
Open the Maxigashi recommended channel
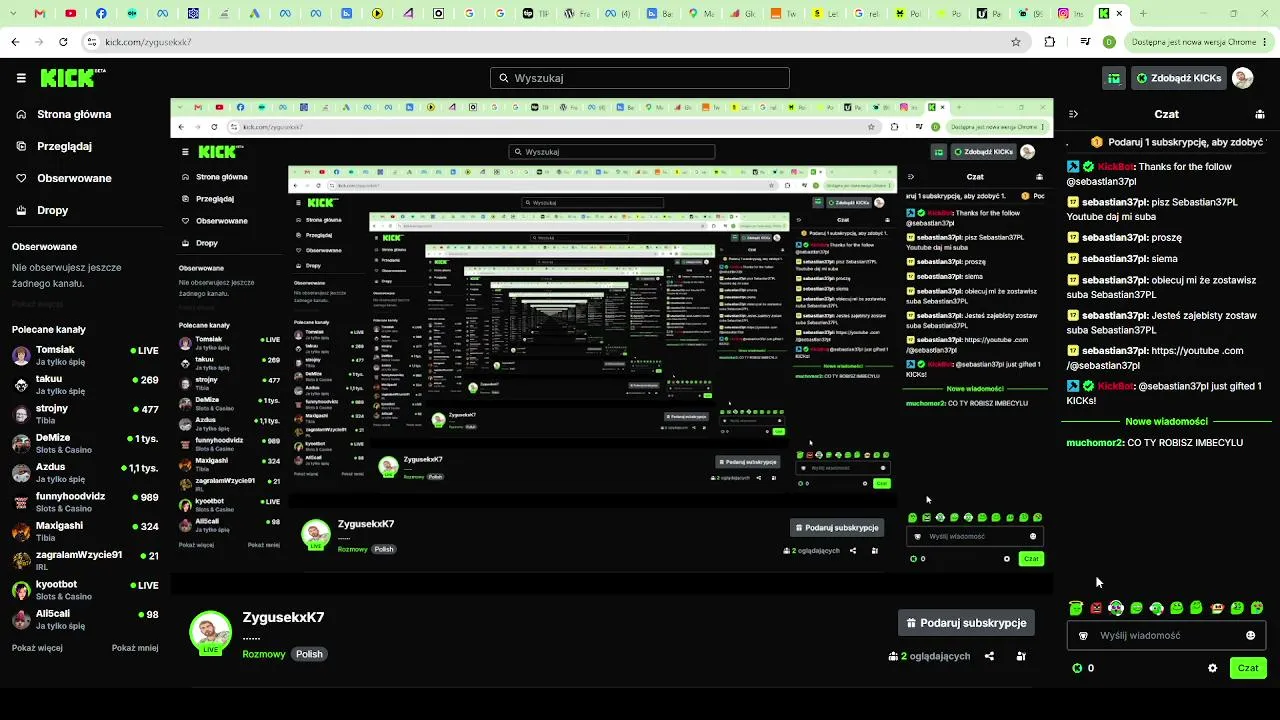pos(85,530)
